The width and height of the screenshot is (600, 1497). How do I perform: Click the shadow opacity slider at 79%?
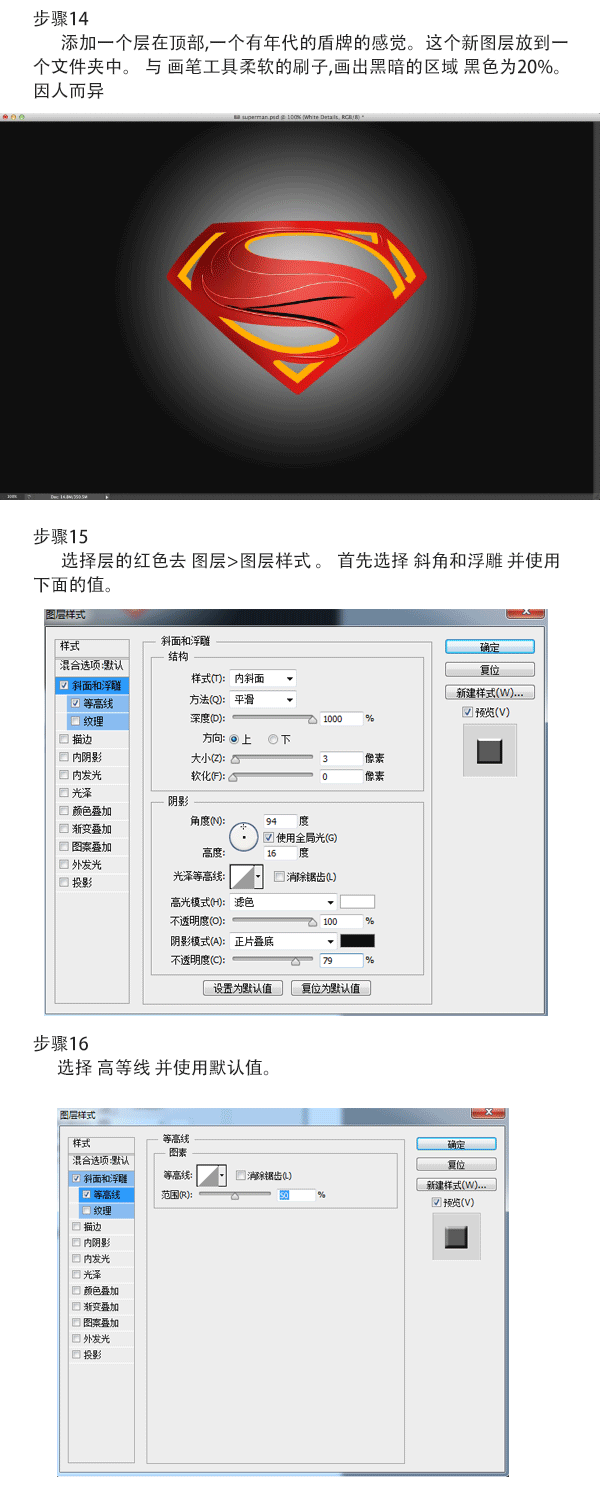(x=273, y=960)
